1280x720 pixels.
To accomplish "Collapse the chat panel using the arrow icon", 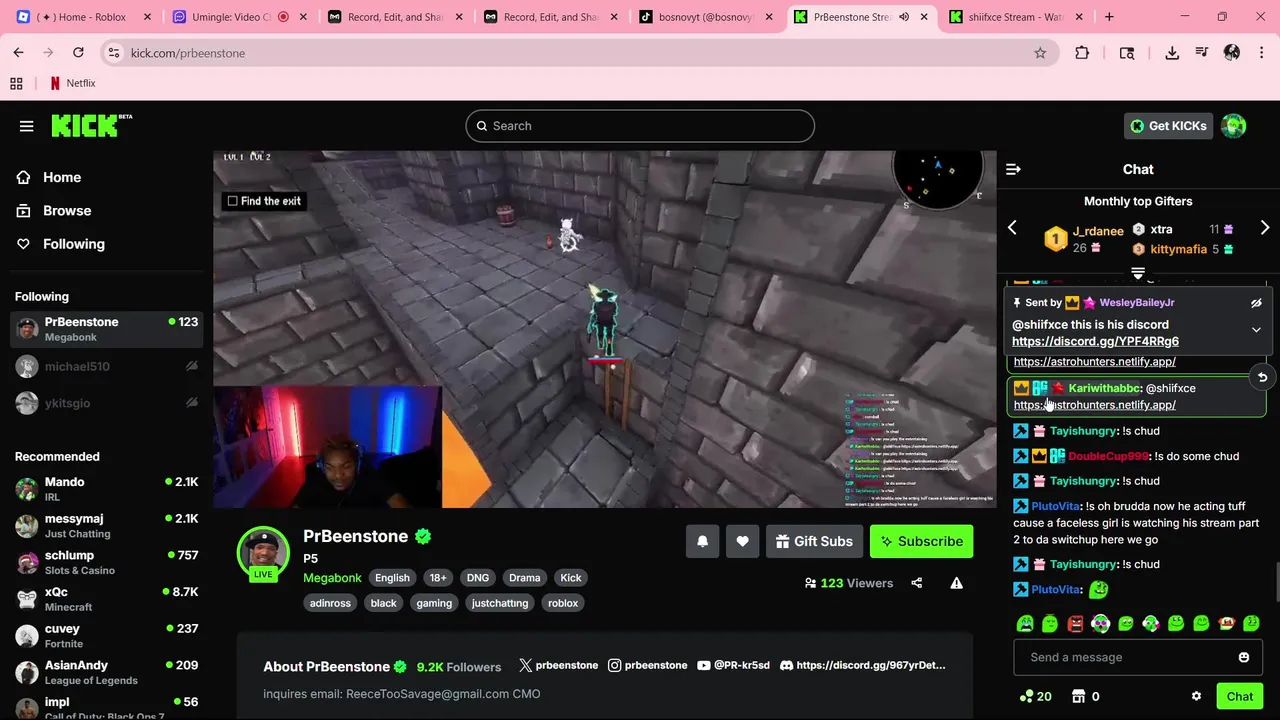I will 1013,170.
